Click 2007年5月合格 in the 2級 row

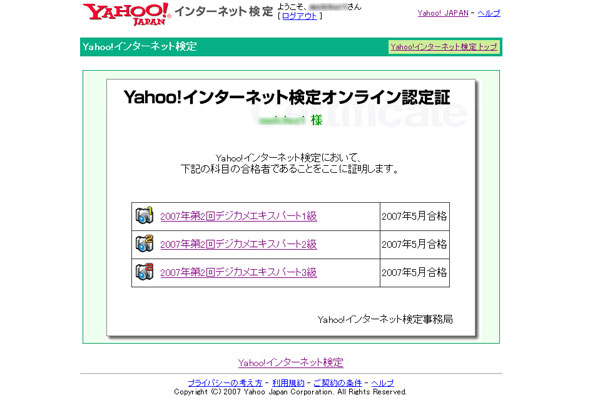pos(414,244)
